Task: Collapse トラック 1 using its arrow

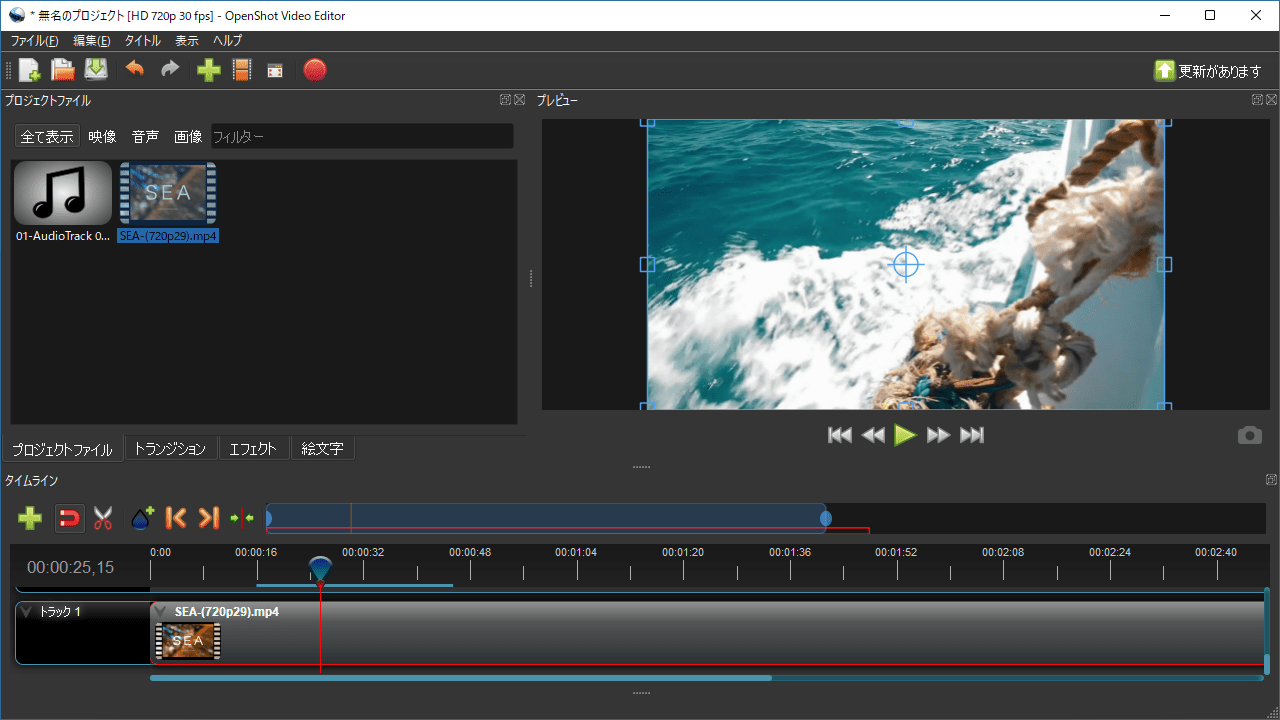Action: click(25, 611)
